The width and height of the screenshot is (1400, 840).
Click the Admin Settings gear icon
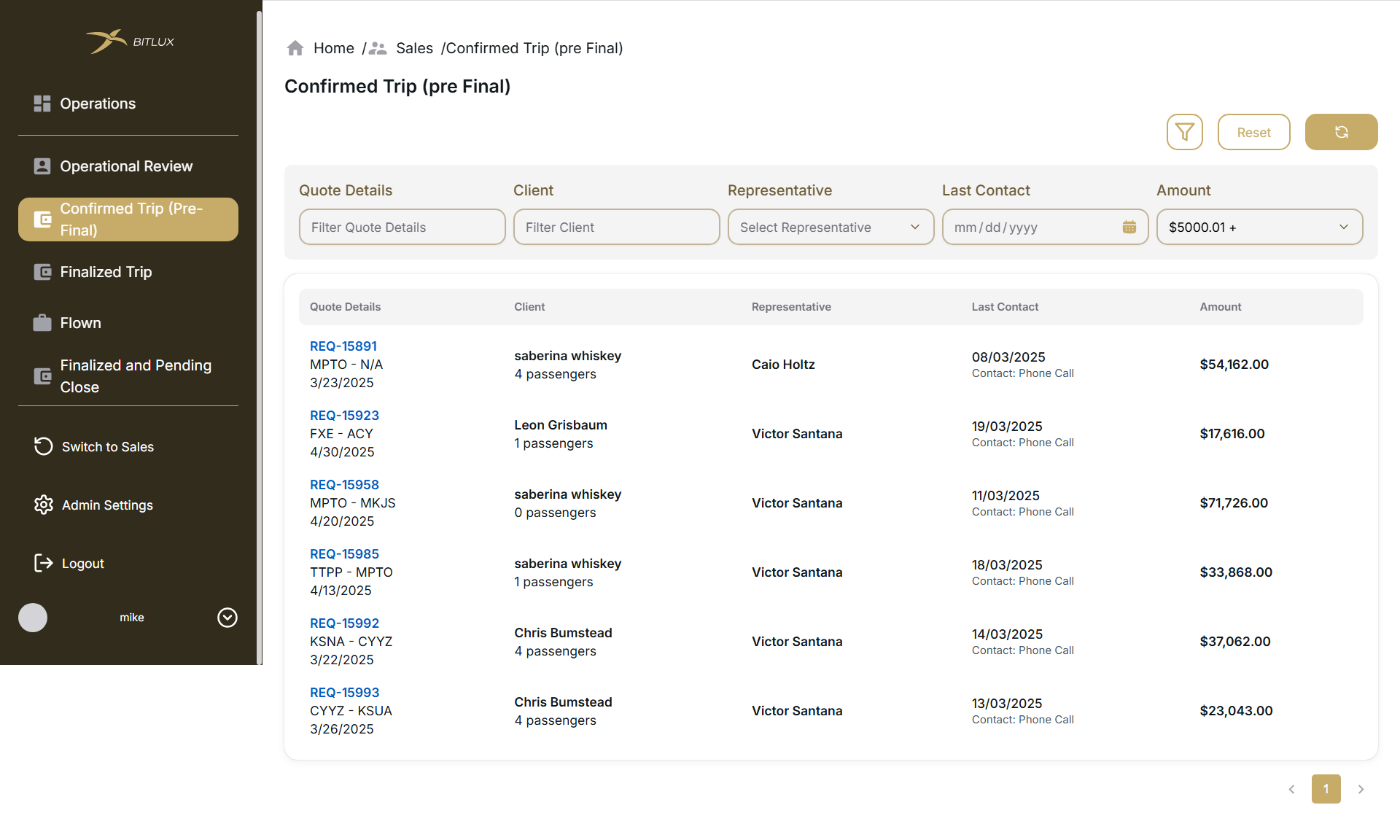[x=44, y=505]
